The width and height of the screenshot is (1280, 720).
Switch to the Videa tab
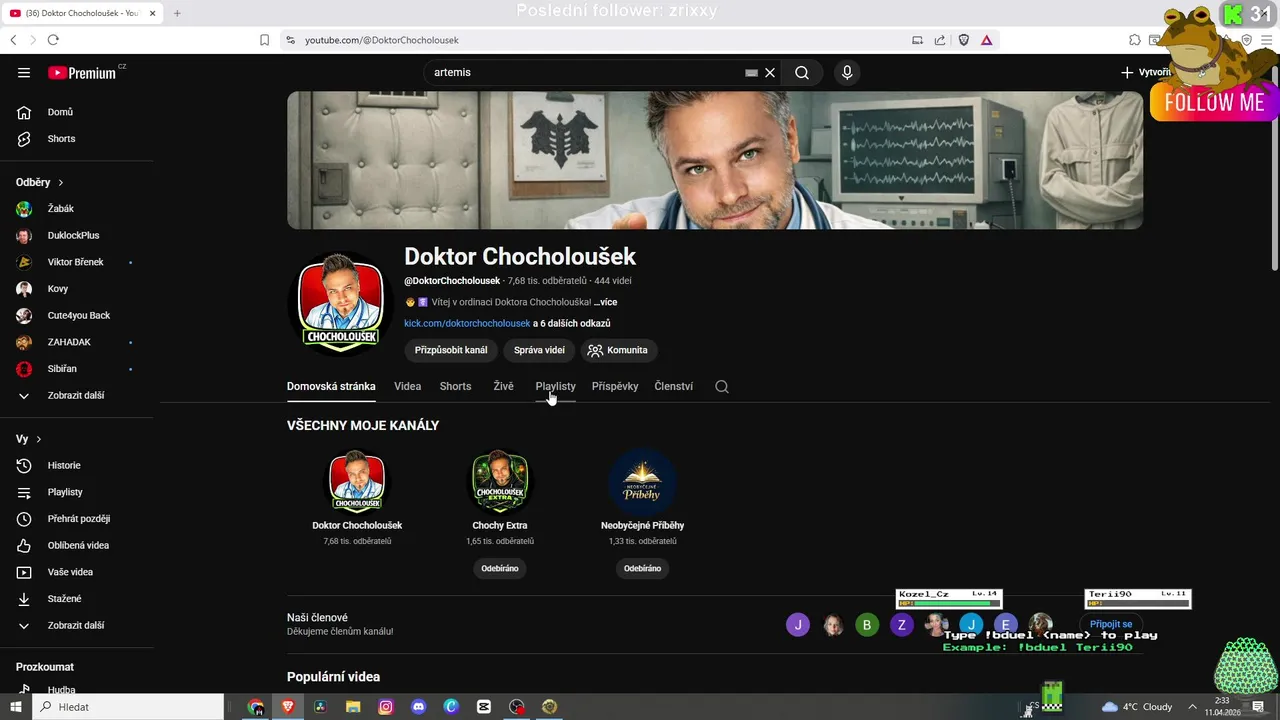pos(407,386)
